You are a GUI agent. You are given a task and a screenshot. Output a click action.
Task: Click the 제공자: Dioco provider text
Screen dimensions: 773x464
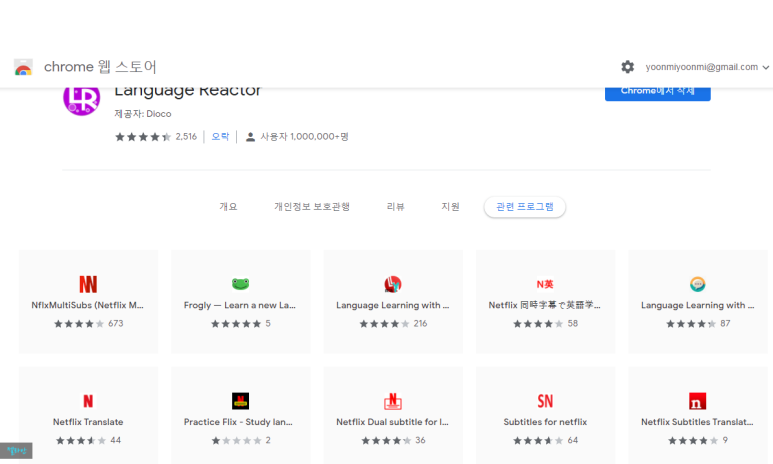click(x=143, y=114)
